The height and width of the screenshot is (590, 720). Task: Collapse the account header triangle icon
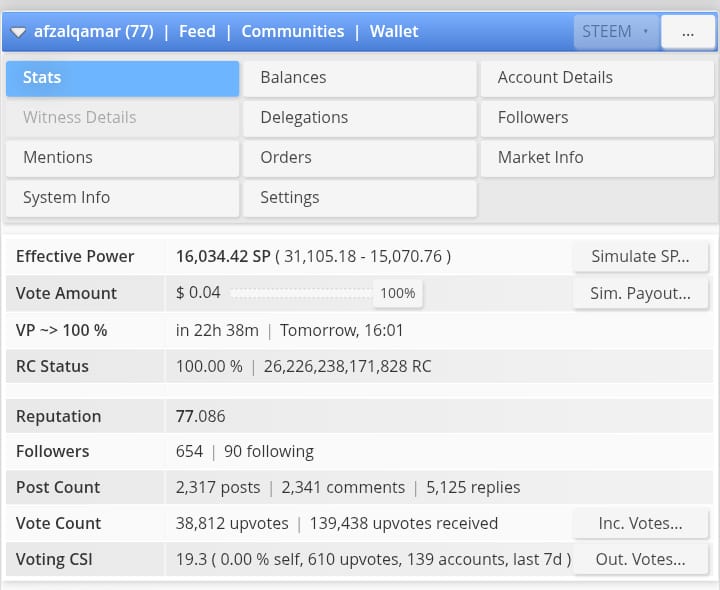coord(19,32)
